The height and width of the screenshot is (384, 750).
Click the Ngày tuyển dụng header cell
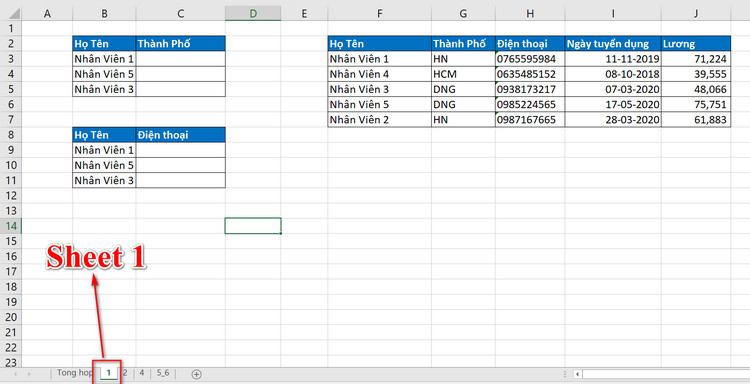tap(613, 44)
